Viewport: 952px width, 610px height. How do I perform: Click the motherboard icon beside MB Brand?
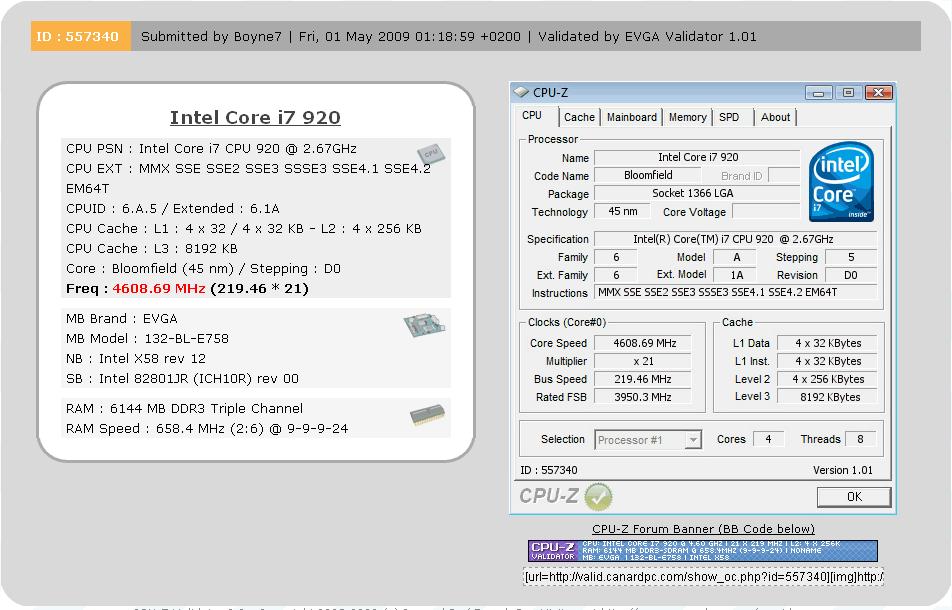point(424,325)
